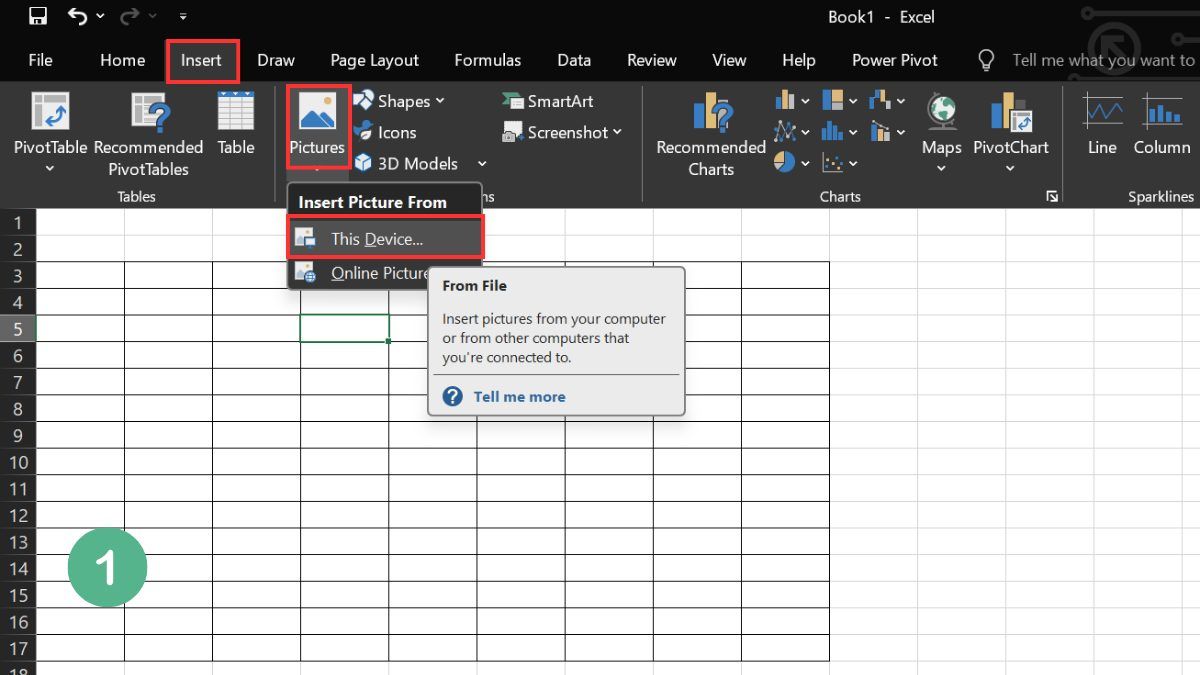The image size is (1200, 675).
Task: Click the Tell me more help link
Action: click(x=518, y=396)
